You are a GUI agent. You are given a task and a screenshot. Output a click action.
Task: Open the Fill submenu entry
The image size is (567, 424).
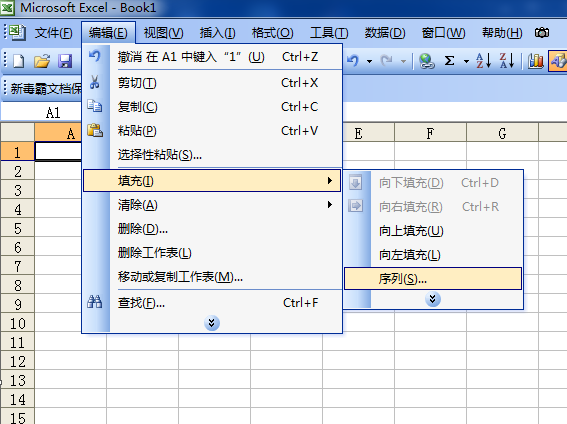(x=212, y=180)
